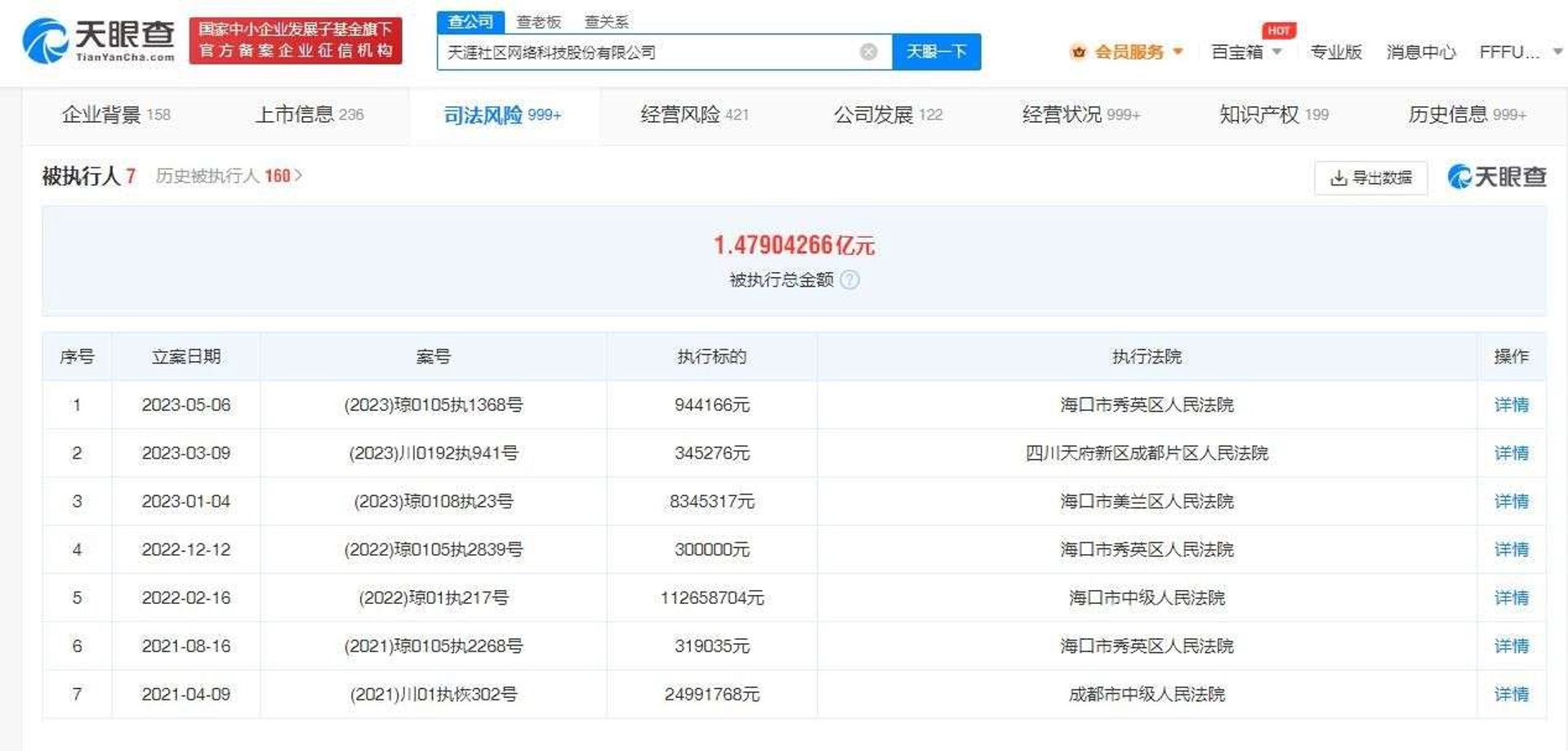1568x751 pixels.
Task: Select case number (2023)川0192执941号
Action: pyautogui.click(x=434, y=453)
